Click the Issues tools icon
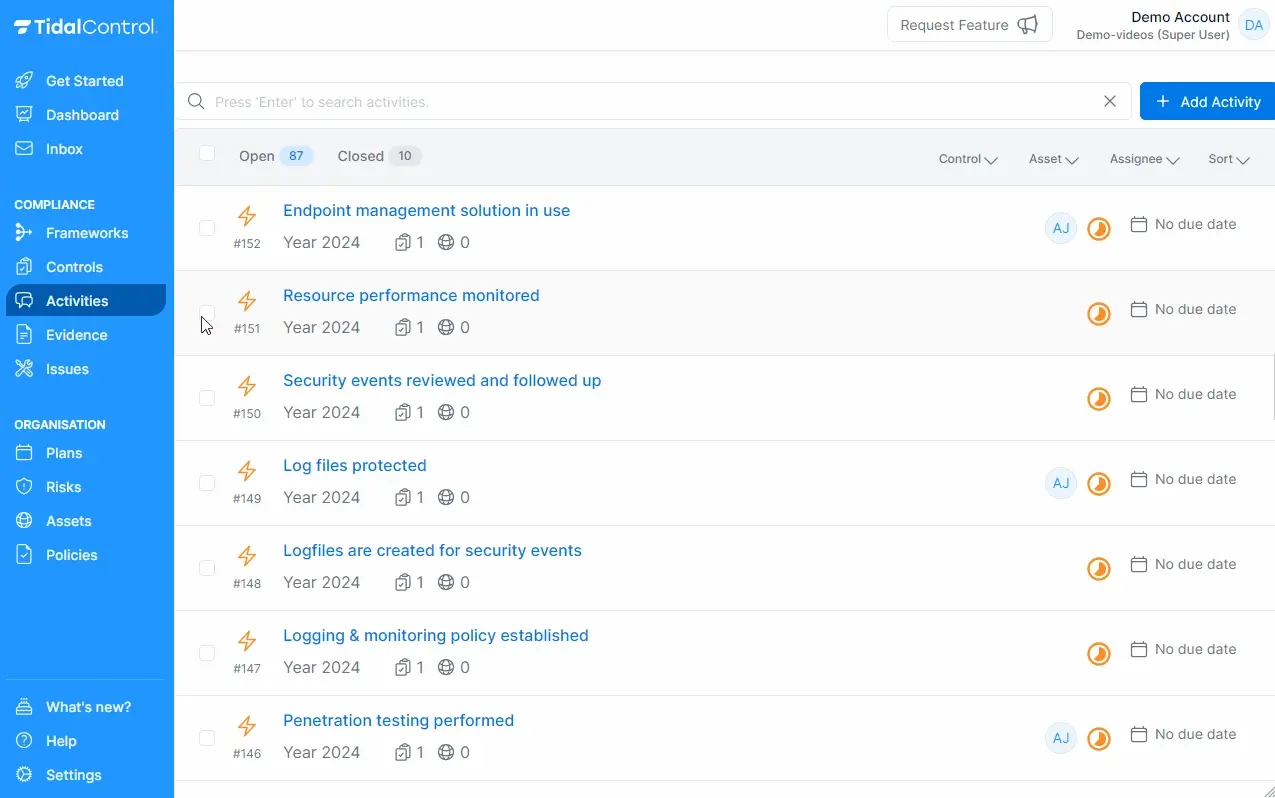 [x=24, y=369]
